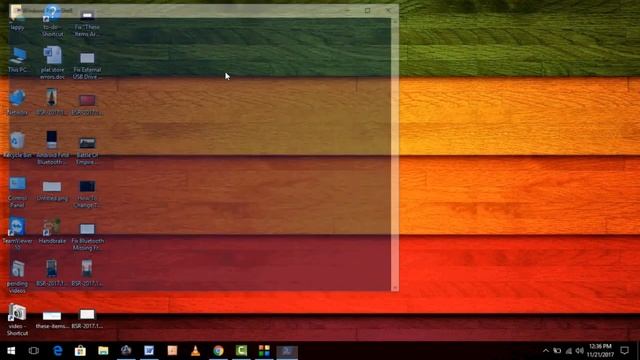The width and height of the screenshot is (640, 360).
Task: Open the Battle Of Empire desktop file
Action: pos(87,150)
